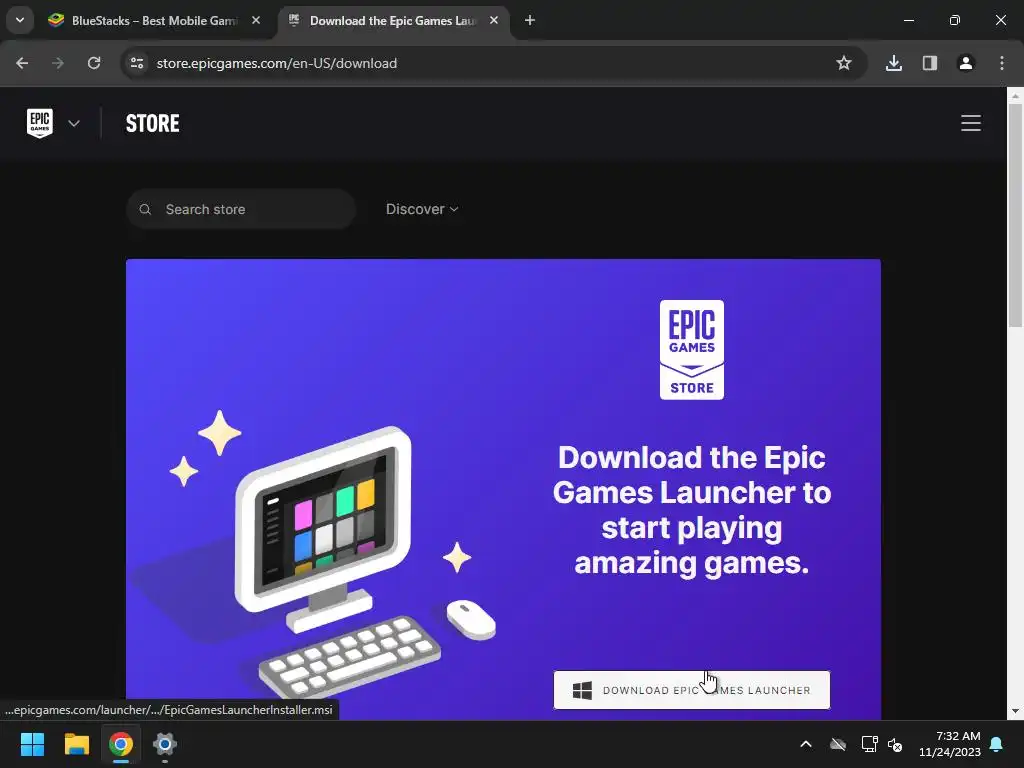The height and width of the screenshot is (768, 1024).
Task: Open the tab search dropdown arrow
Action: 20,20
